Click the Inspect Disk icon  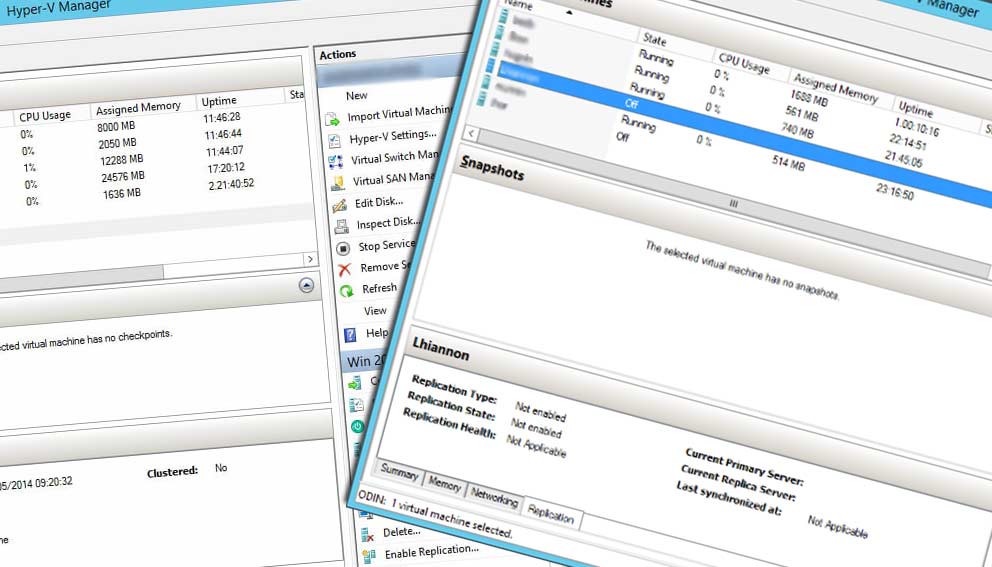[342, 227]
